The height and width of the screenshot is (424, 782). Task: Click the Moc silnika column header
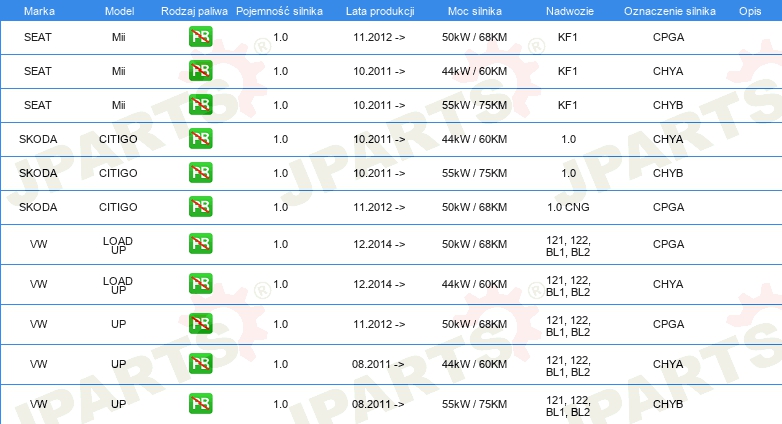[x=475, y=11]
